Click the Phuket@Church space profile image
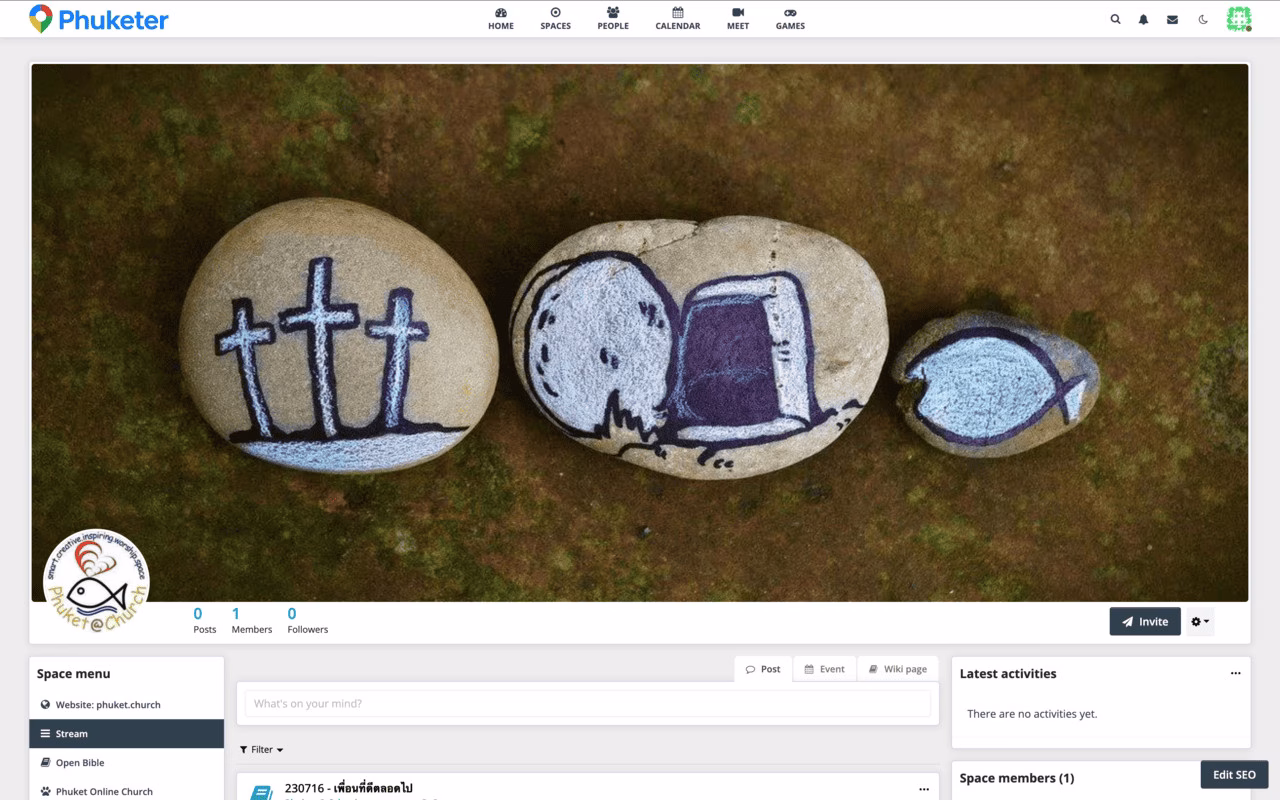Image resolution: width=1280 pixels, height=800 pixels. coord(96,582)
